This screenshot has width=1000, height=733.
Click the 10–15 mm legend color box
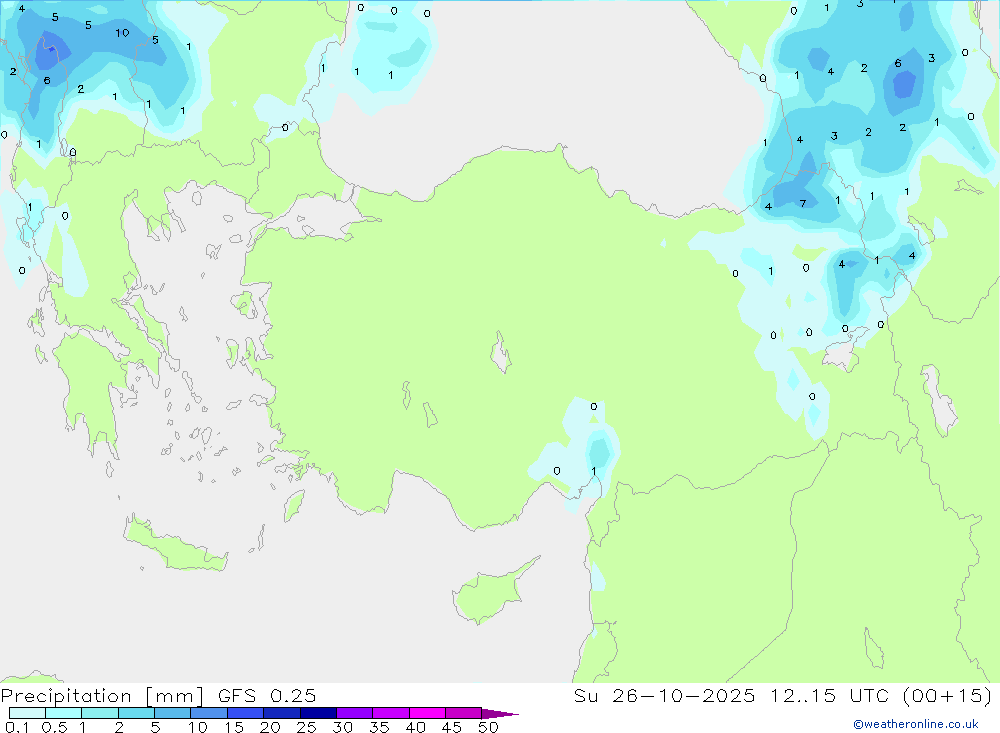coord(209,713)
